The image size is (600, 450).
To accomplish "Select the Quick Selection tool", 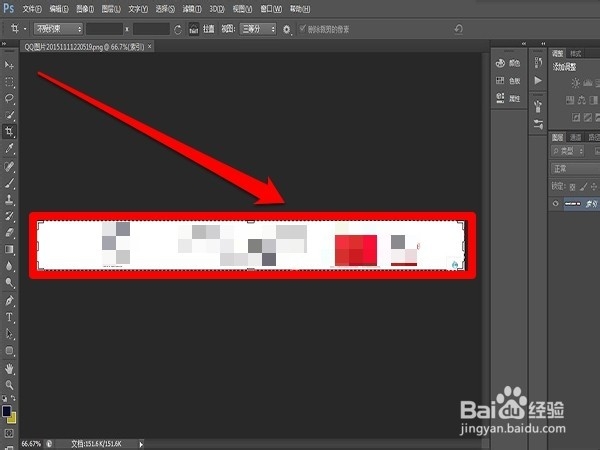I will [x=9, y=114].
